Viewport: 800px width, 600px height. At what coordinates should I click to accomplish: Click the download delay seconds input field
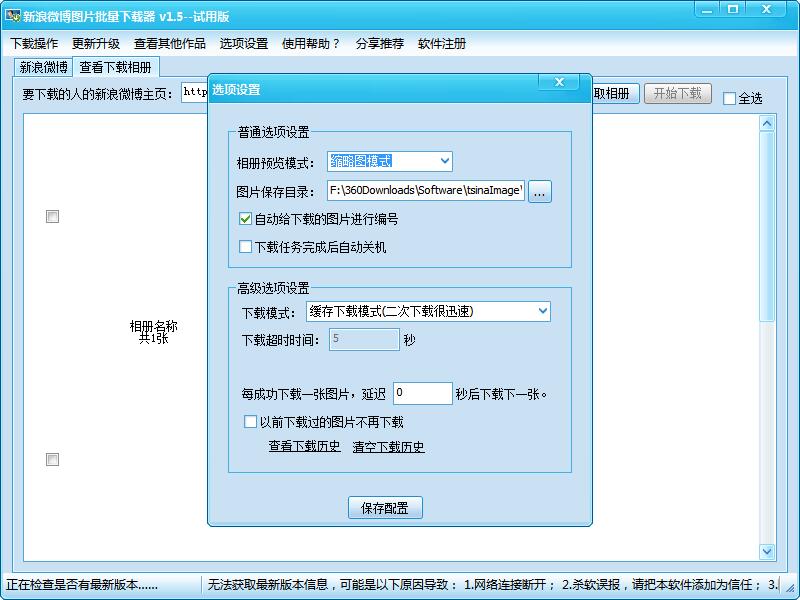point(422,393)
